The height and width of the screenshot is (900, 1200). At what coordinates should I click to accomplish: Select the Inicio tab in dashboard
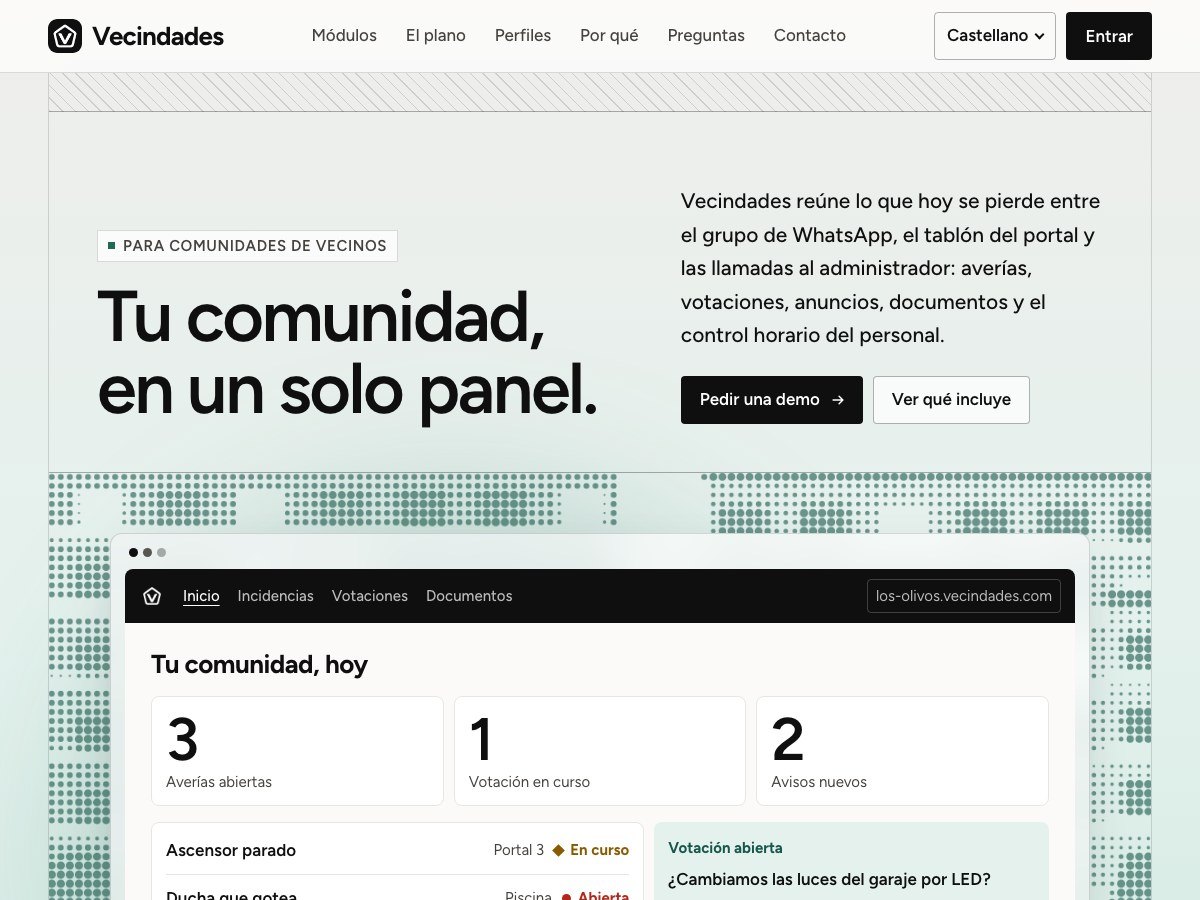(x=201, y=596)
